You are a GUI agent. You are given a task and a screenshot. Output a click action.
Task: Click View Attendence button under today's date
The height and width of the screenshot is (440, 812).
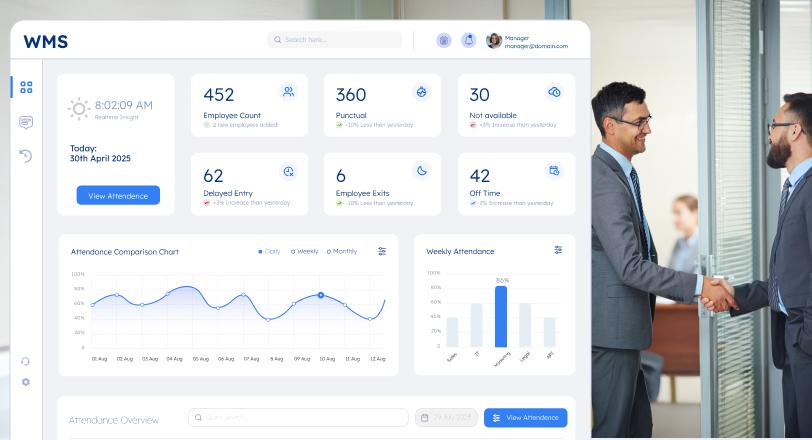pyautogui.click(x=118, y=196)
